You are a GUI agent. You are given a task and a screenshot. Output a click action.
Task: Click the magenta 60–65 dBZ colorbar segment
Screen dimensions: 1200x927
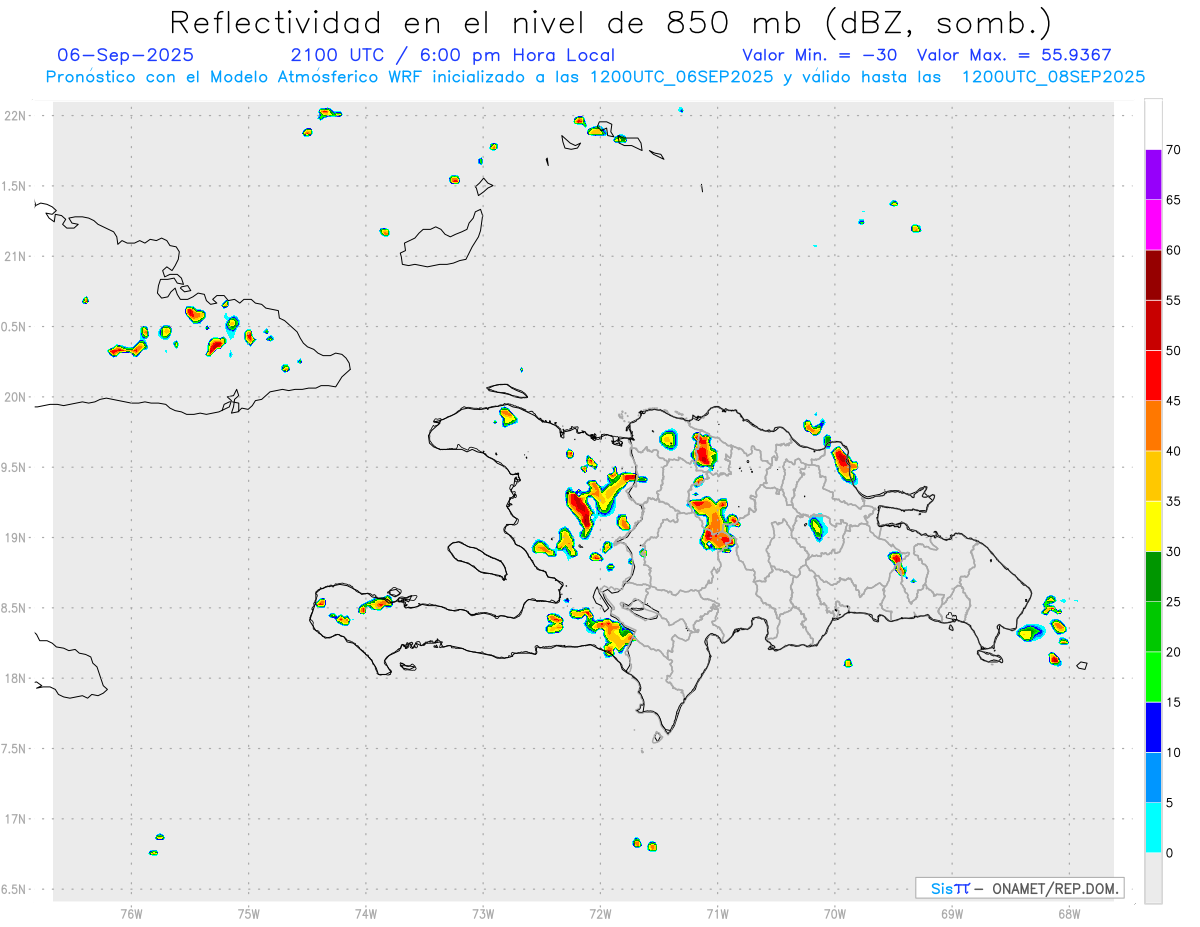(1153, 224)
